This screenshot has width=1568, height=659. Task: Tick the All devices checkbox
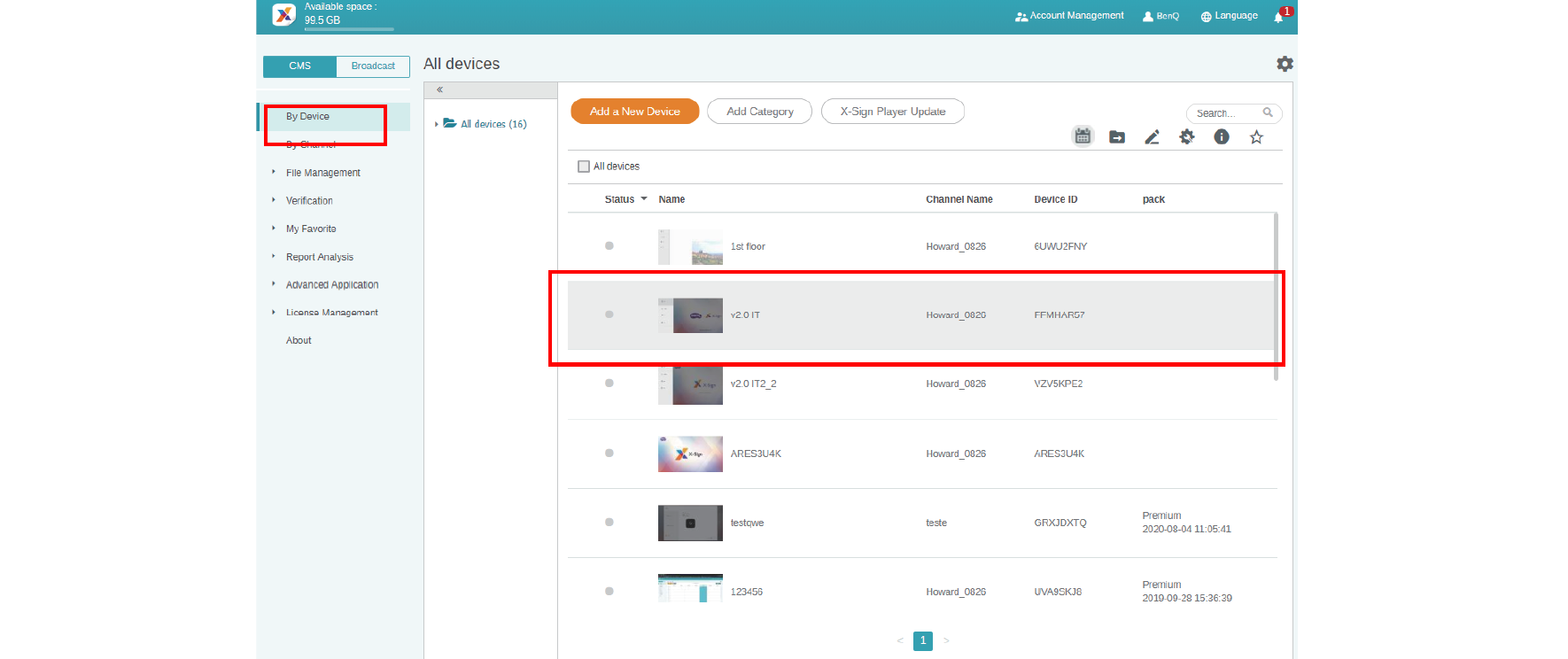coord(584,167)
